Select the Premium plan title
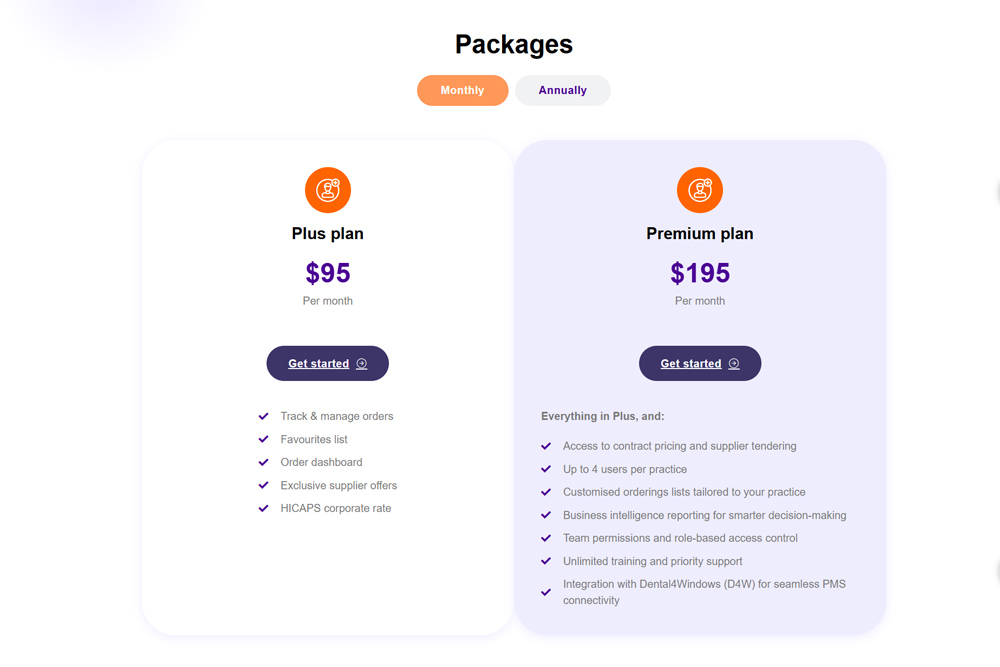This screenshot has width=1000, height=667. pos(700,234)
